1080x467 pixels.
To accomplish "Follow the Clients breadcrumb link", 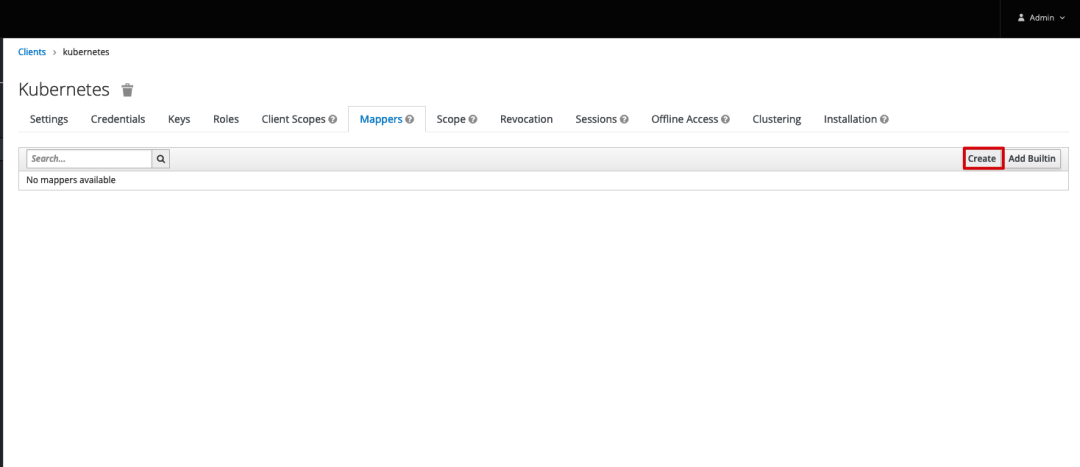I will (32, 52).
